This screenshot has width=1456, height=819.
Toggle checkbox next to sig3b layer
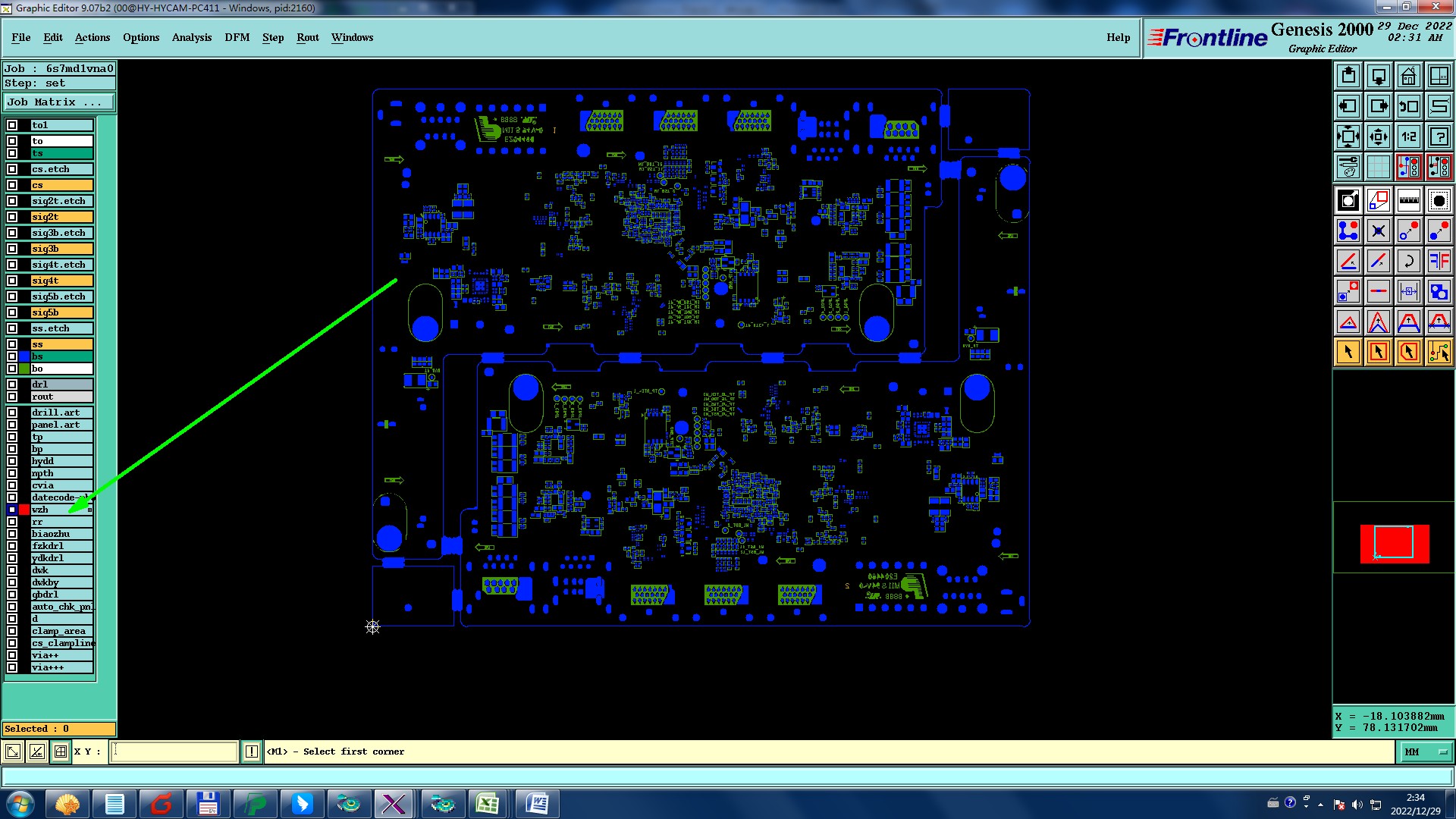[x=12, y=249]
